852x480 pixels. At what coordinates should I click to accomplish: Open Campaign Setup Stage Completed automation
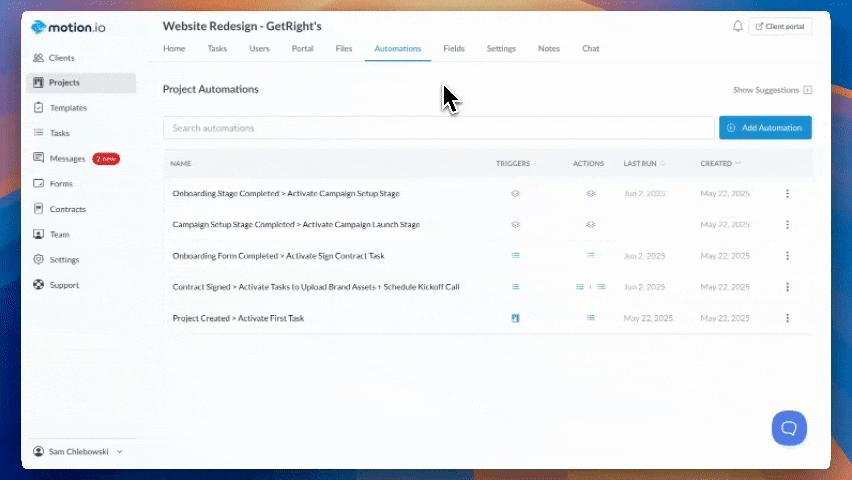296,225
